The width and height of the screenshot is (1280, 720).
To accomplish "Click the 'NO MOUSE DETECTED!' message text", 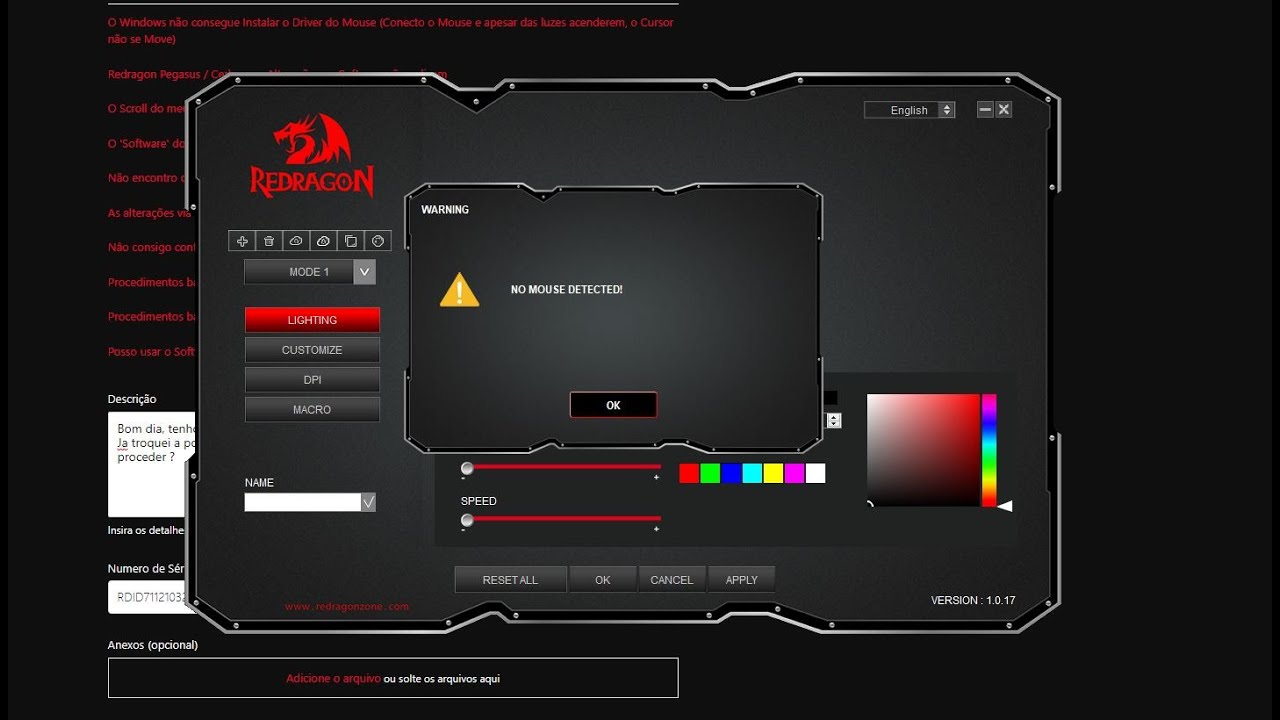I will 567,289.
